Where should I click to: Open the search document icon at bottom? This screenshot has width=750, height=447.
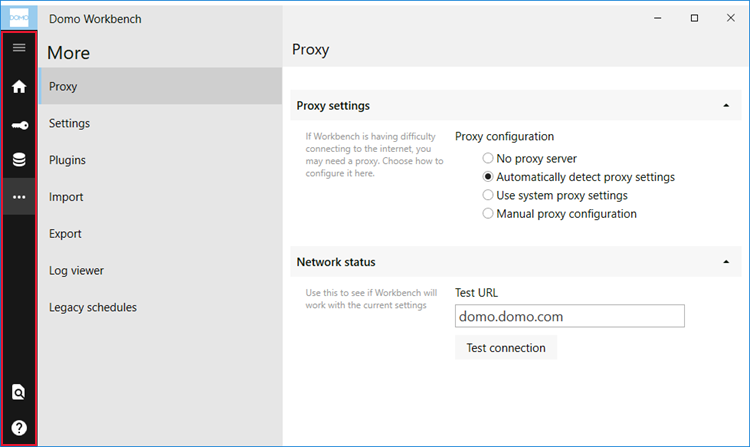click(x=19, y=392)
